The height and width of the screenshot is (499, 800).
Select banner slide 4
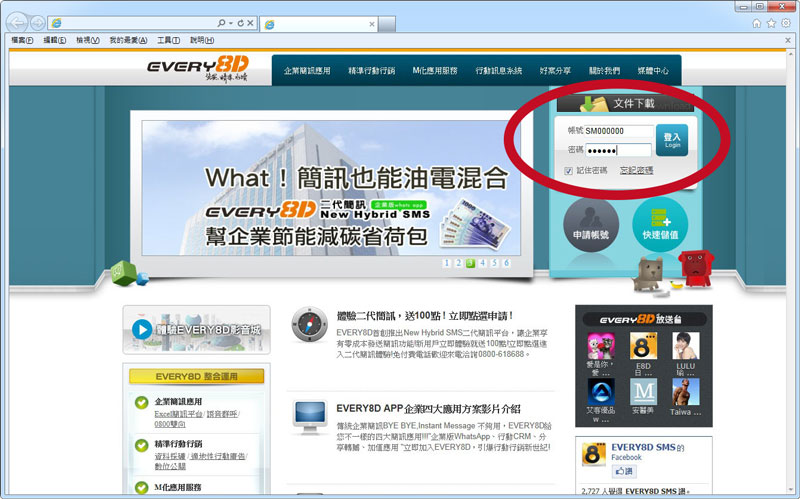[483, 263]
